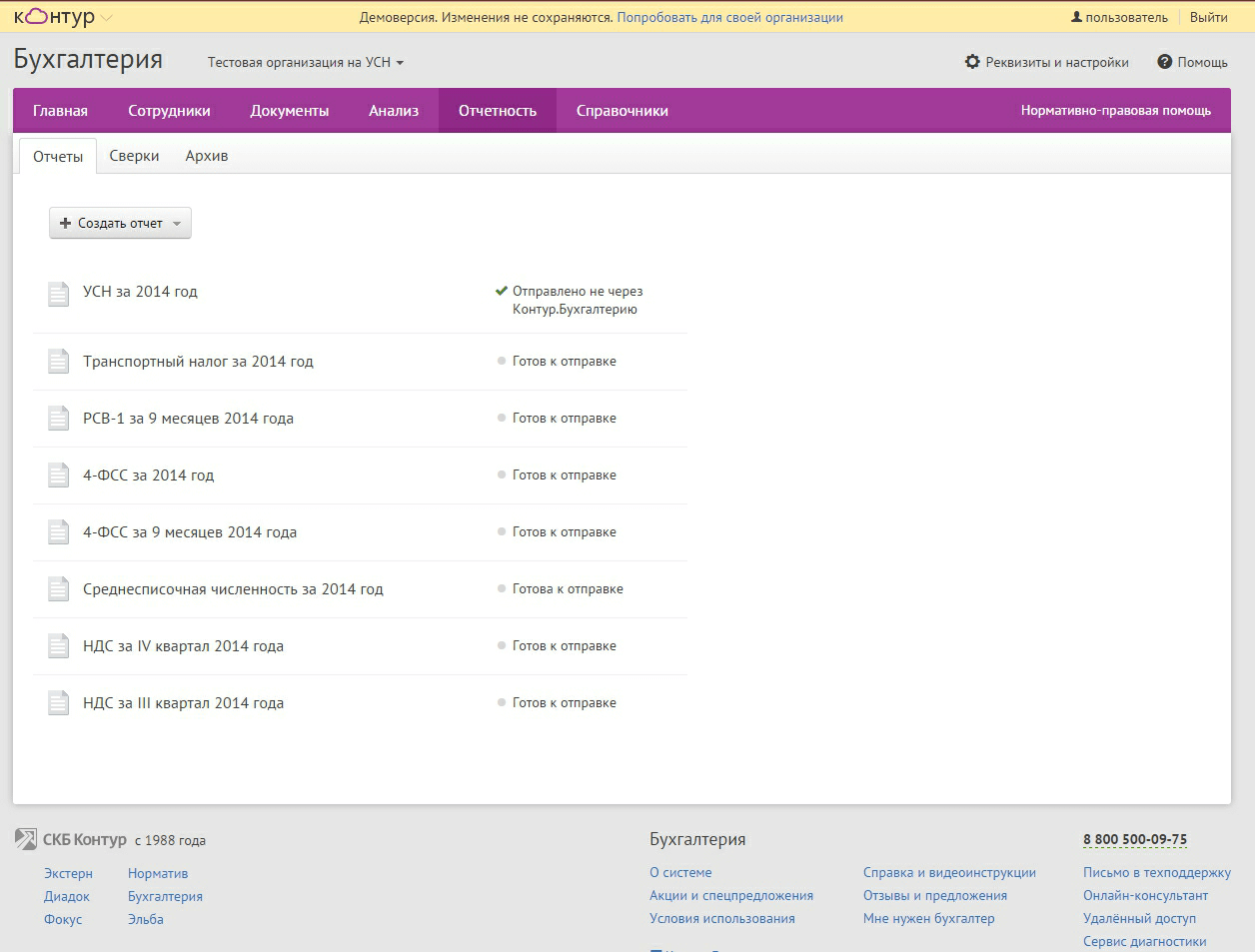The height and width of the screenshot is (952, 1255).
Task: Open the Сотрудники menu section
Action: pyautogui.click(x=169, y=111)
